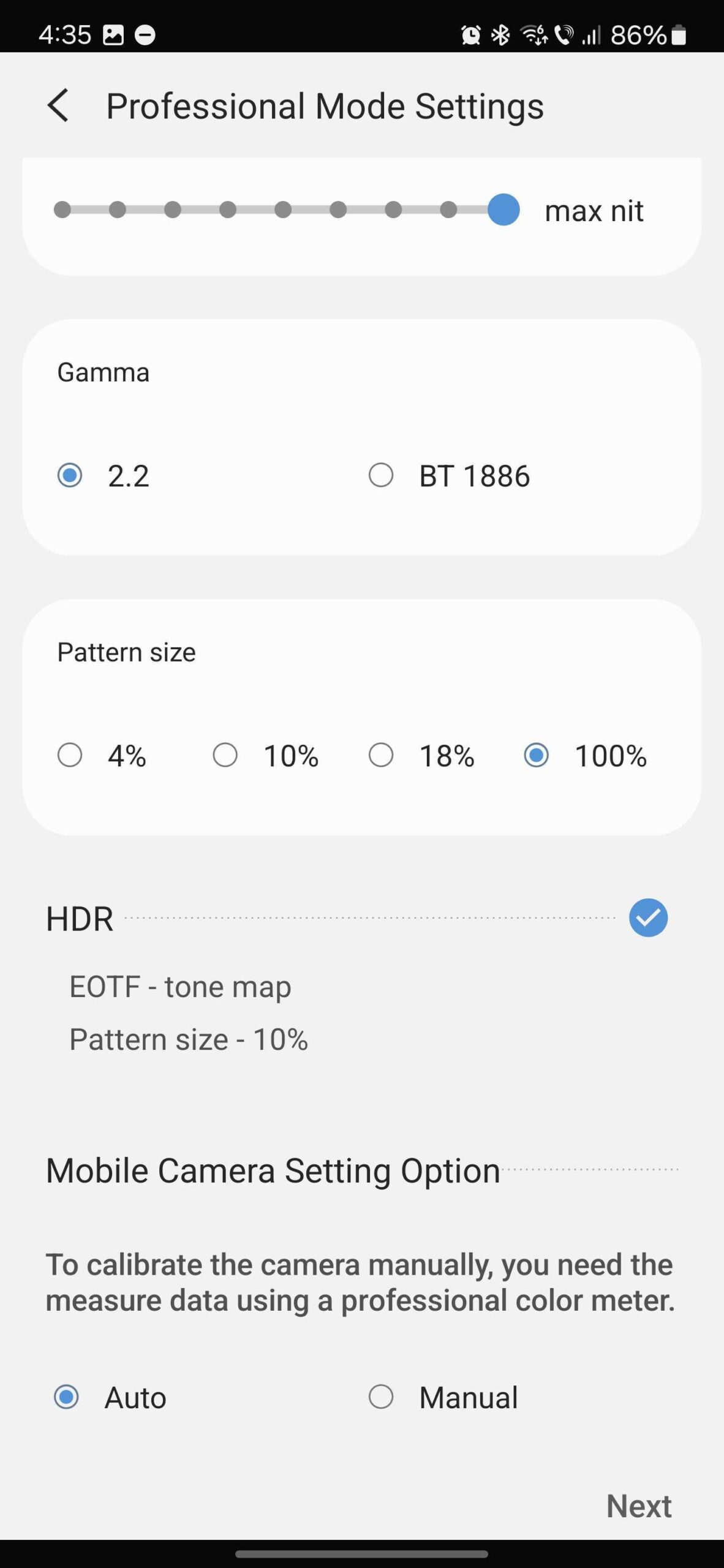Tap the alarm icon in status bar
The width and height of the screenshot is (724, 1568).
(470, 35)
